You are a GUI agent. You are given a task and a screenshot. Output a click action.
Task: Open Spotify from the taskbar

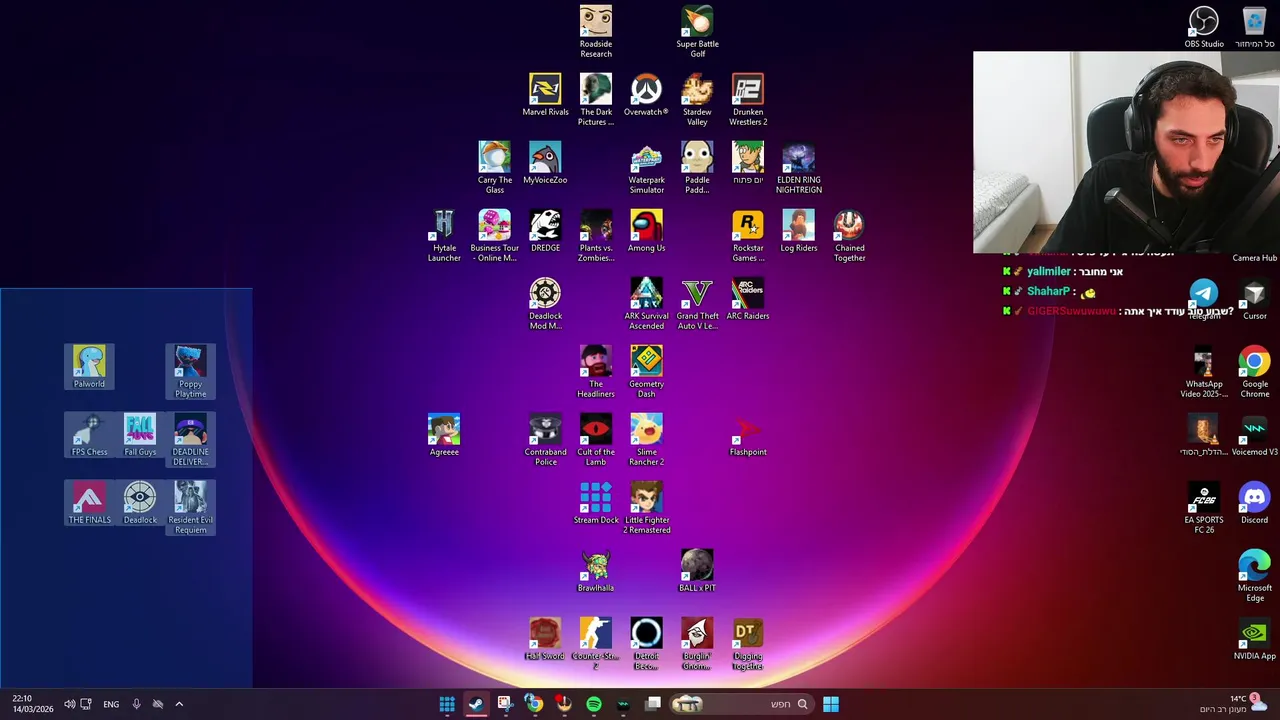click(x=594, y=704)
